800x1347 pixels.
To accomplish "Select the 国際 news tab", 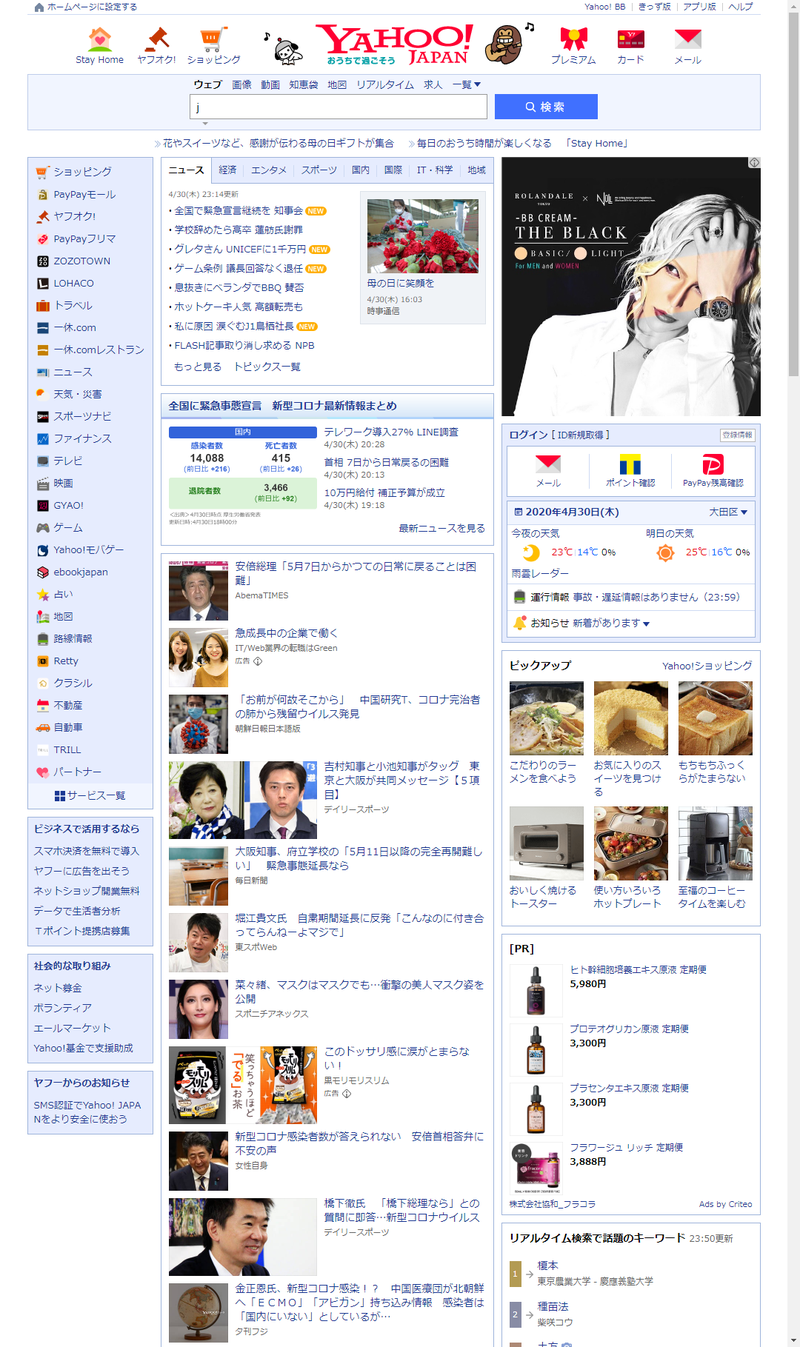I will (393, 170).
